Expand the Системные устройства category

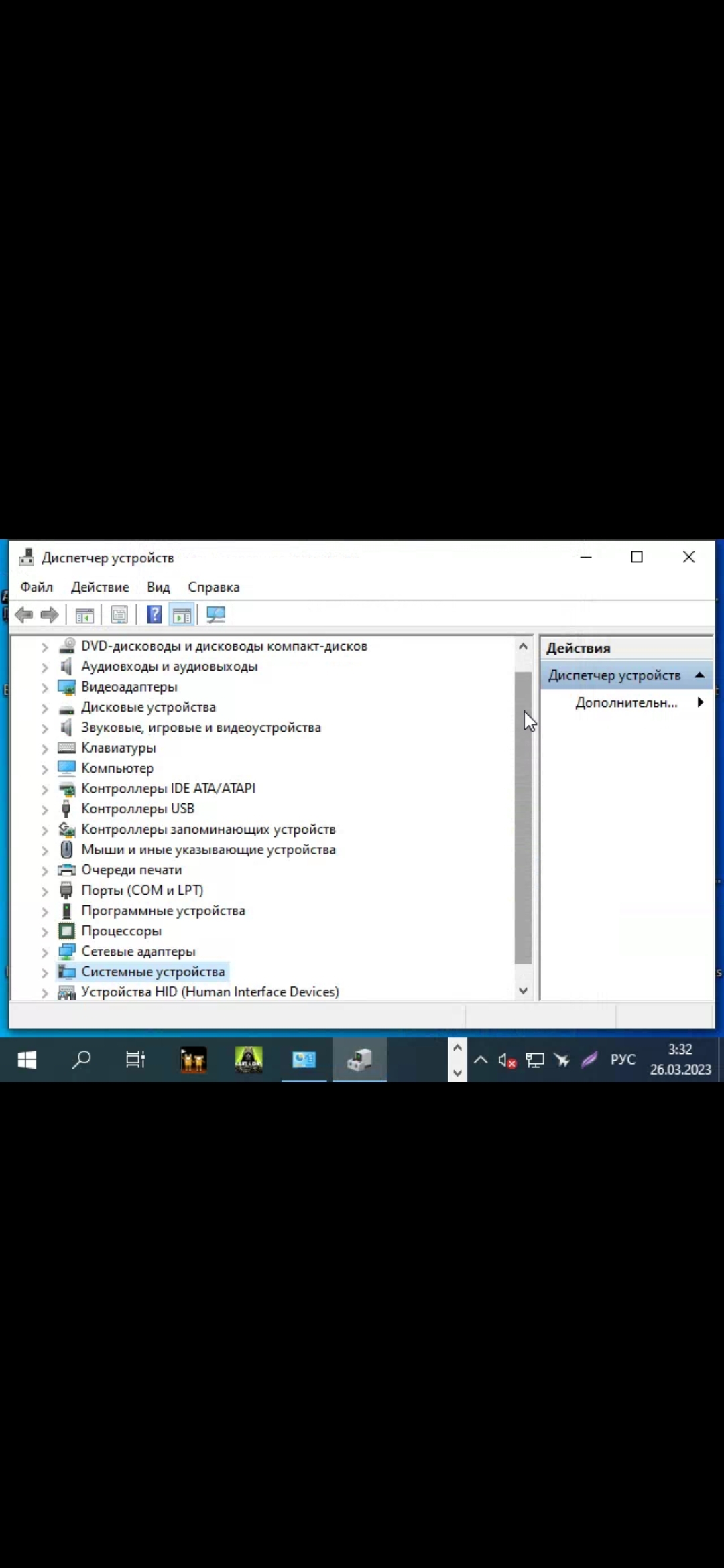pyautogui.click(x=45, y=972)
